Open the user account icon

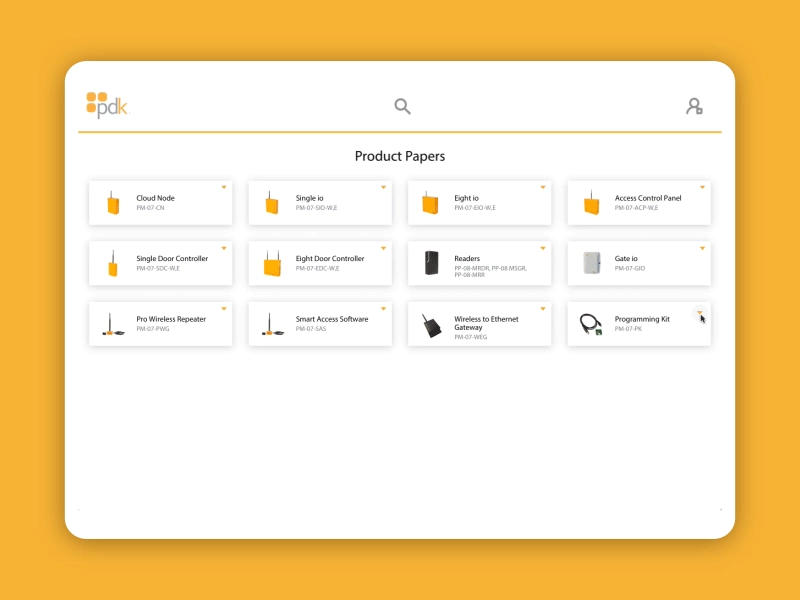point(694,106)
